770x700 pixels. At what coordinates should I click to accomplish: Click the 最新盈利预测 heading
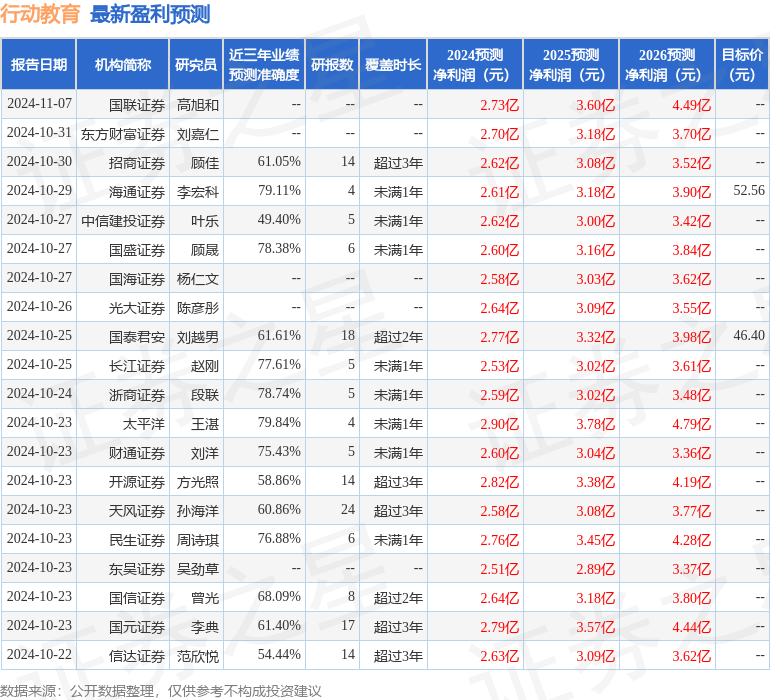150,14
